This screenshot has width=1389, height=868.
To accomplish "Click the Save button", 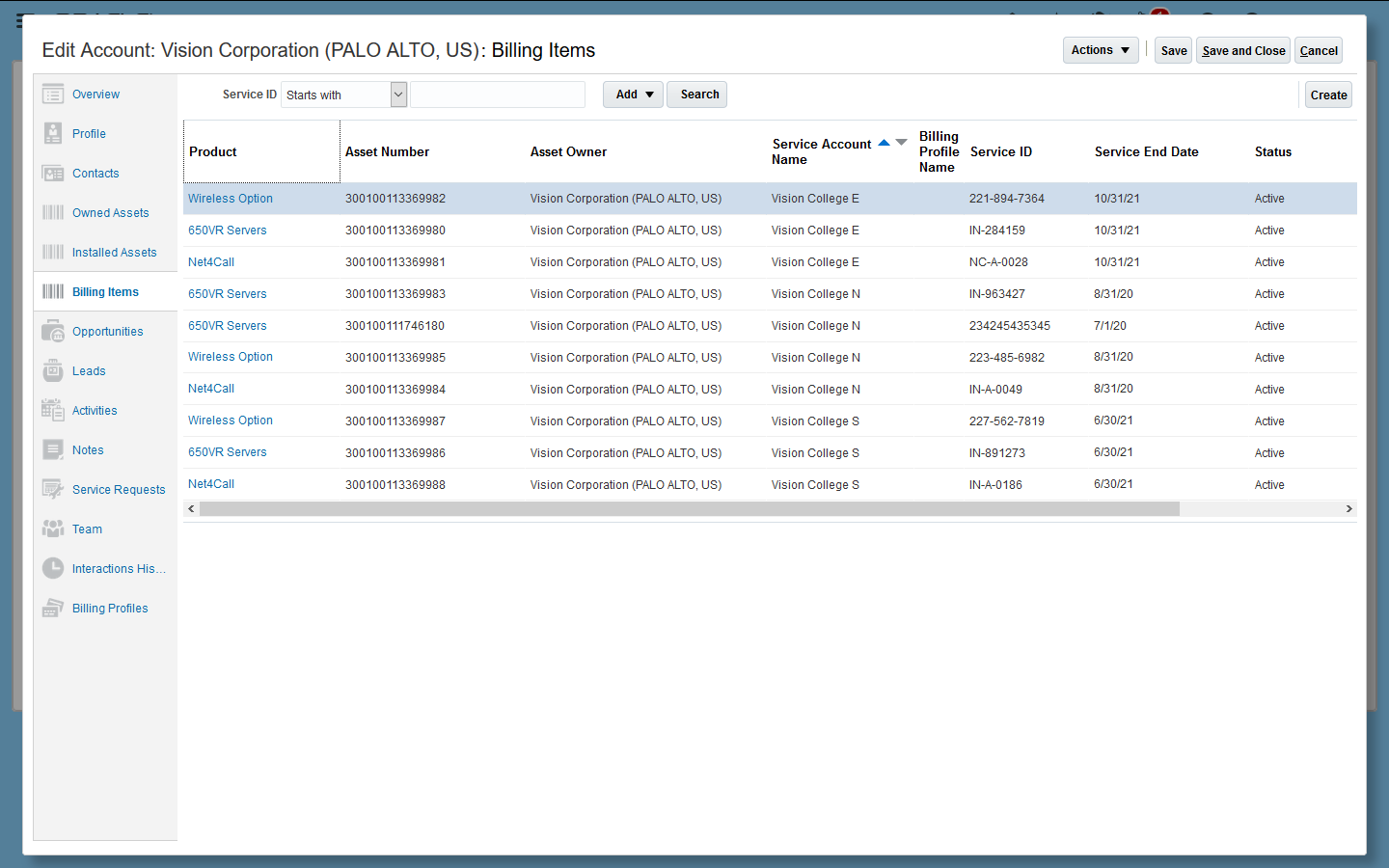I will (1174, 50).
